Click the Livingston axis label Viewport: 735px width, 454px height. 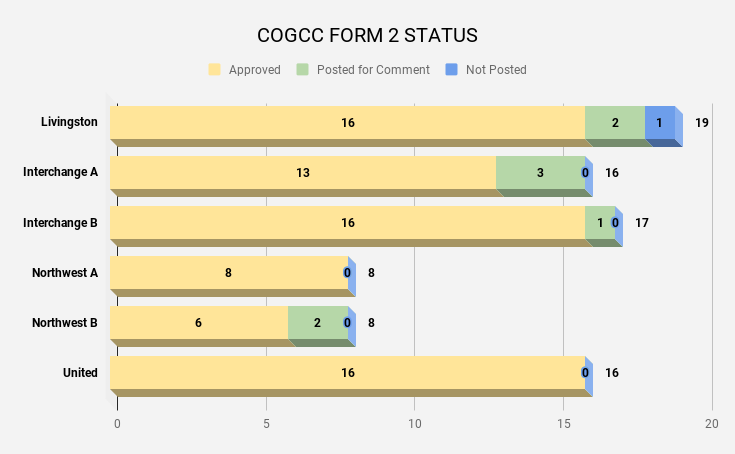[x=69, y=122]
